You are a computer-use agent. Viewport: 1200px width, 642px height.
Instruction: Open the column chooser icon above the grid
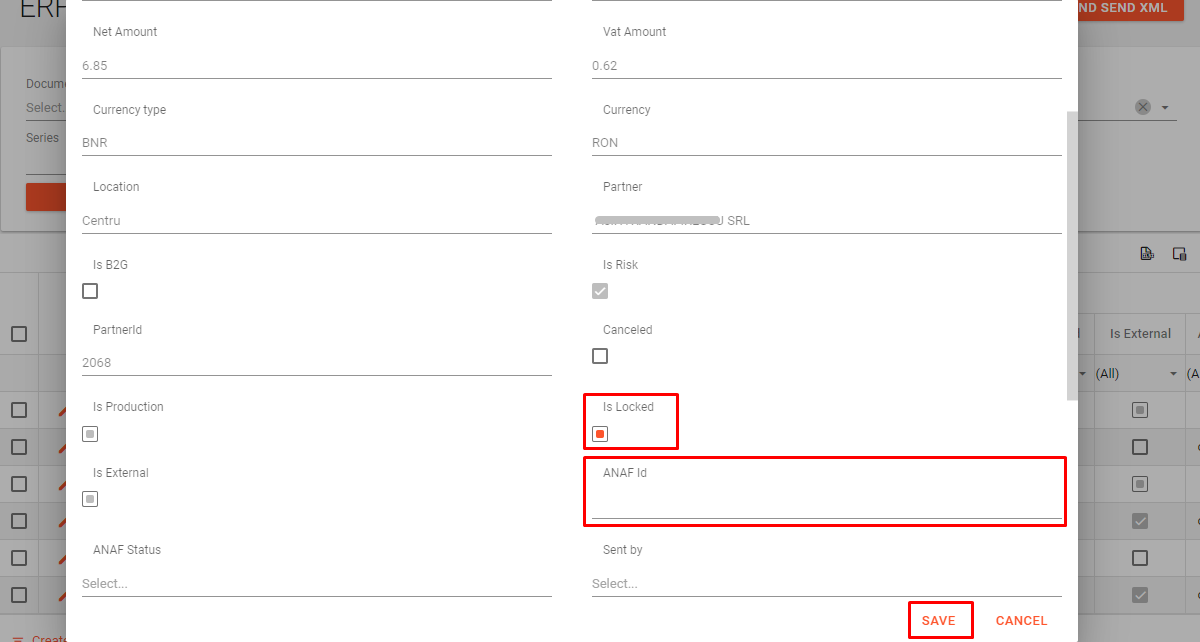(x=1179, y=254)
